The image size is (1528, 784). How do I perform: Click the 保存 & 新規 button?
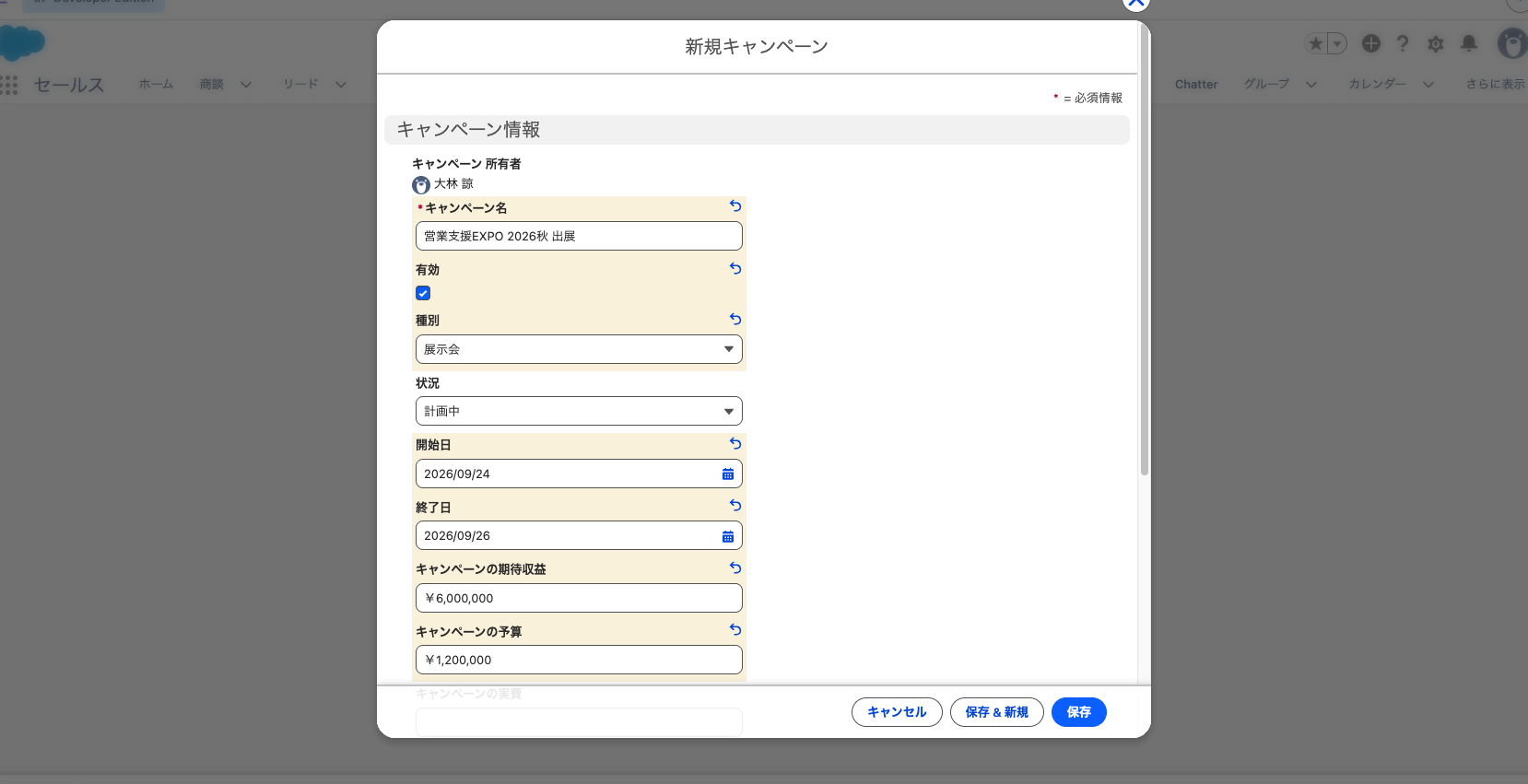coord(997,712)
